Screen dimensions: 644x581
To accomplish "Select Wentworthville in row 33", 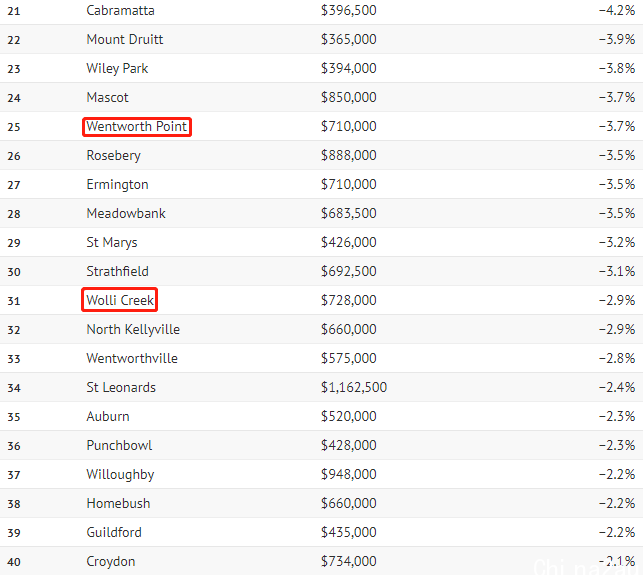I will point(132,358).
